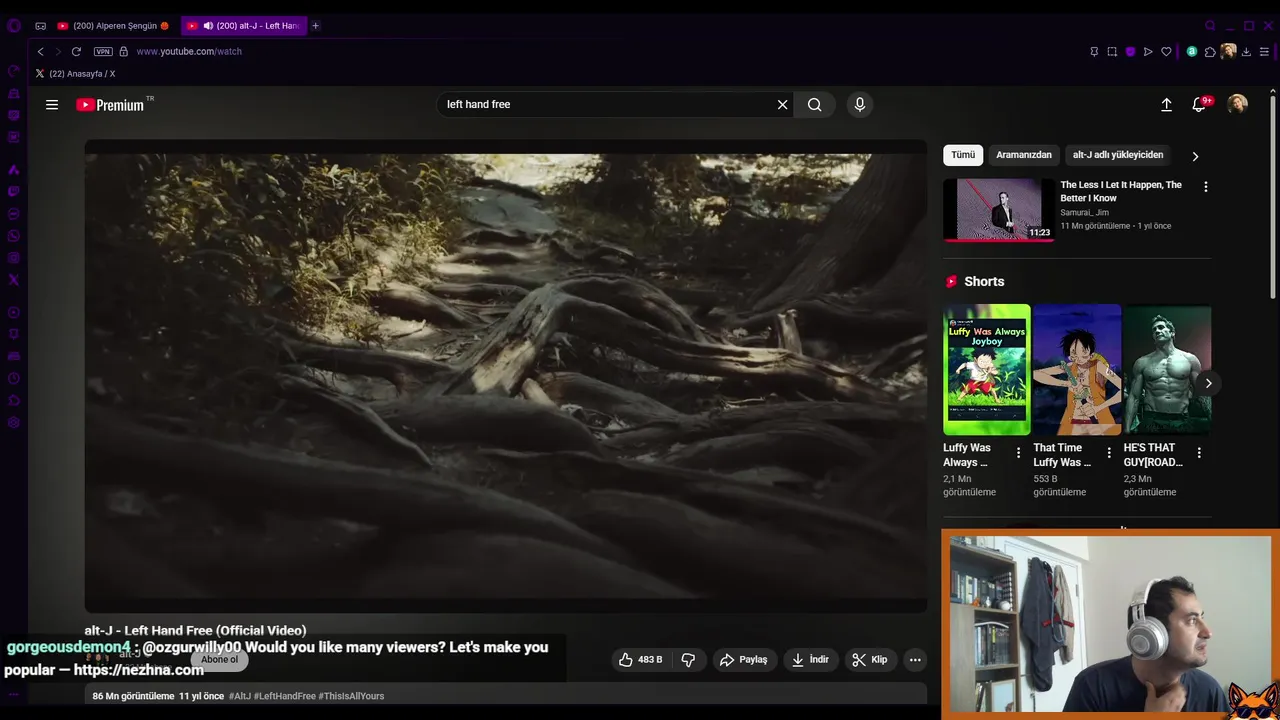Open the YouTube notifications bell
1280x720 pixels.
1199,104
